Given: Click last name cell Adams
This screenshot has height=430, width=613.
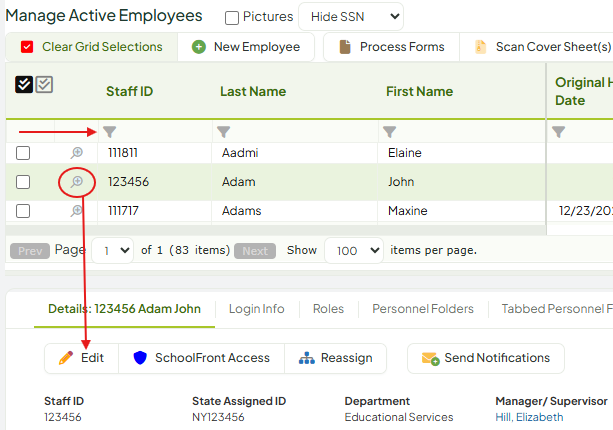Looking at the screenshot, I should pyautogui.click(x=242, y=211).
